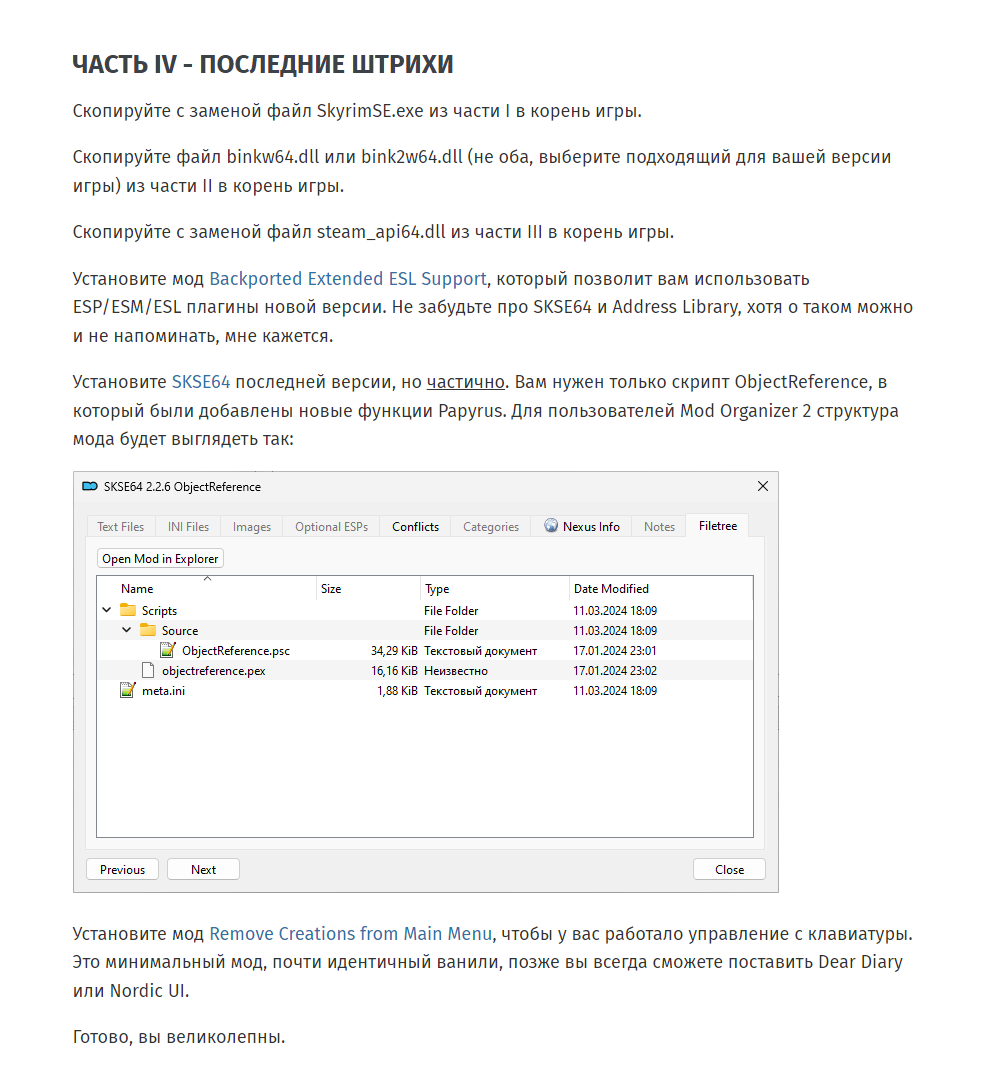Image resolution: width=990 pixels, height=1070 pixels.
Task: Click the 16,16 KiB size cell
Action: point(394,671)
